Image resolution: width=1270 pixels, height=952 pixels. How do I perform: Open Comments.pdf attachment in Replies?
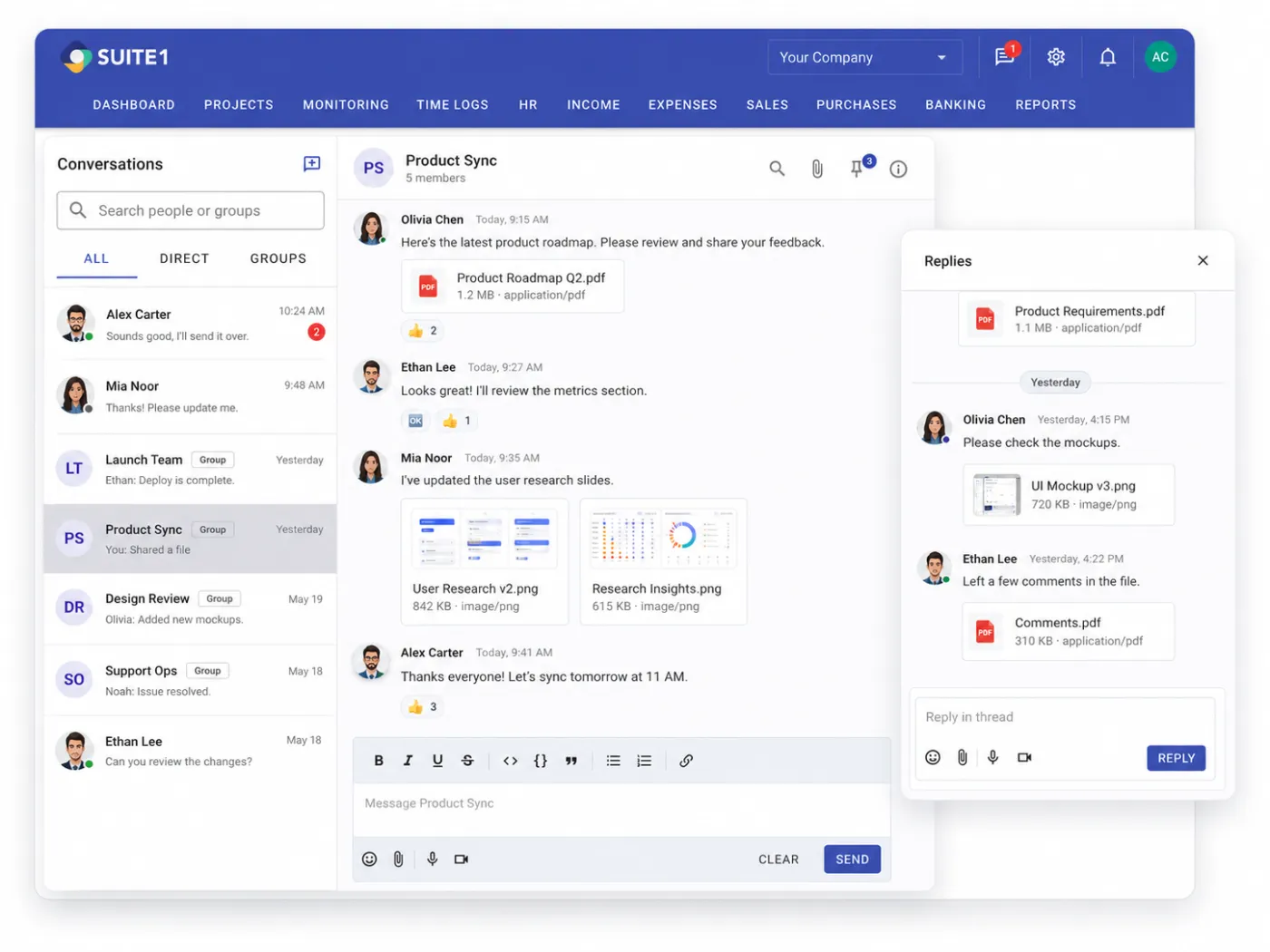tap(1069, 632)
